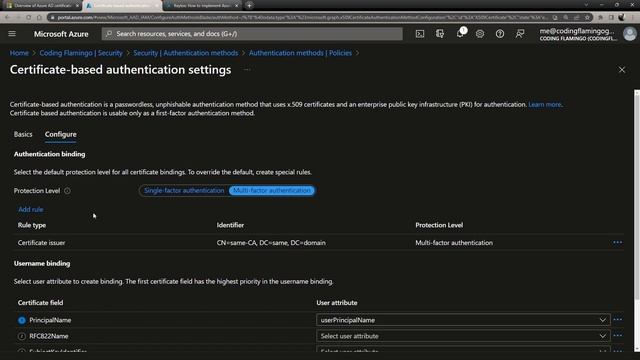Open the Feedback icon in the top bar

coord(520,34)
